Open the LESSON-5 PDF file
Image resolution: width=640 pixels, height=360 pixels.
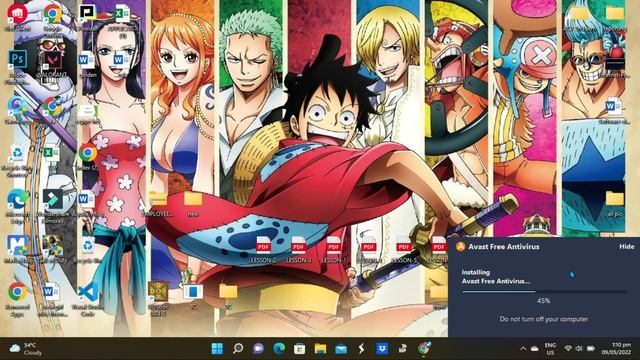click(x=404, y=249)
